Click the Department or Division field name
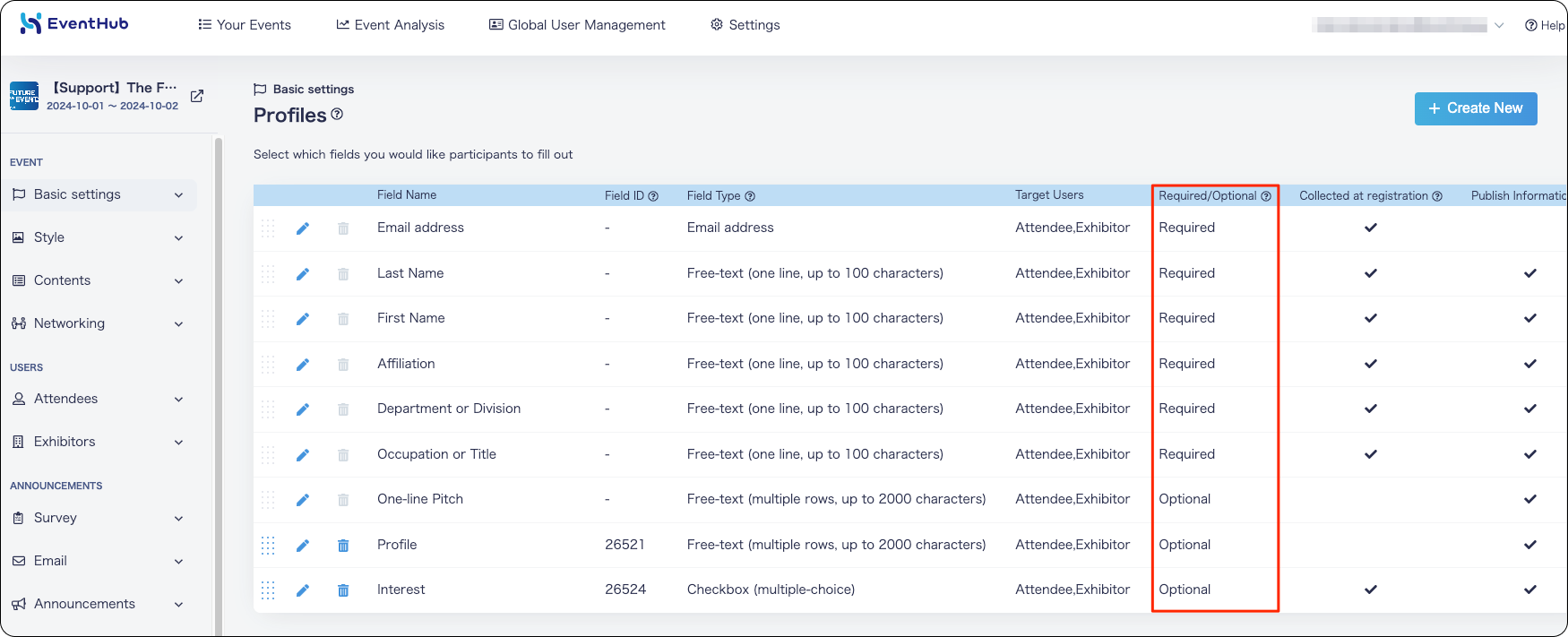 pos(449,409)
